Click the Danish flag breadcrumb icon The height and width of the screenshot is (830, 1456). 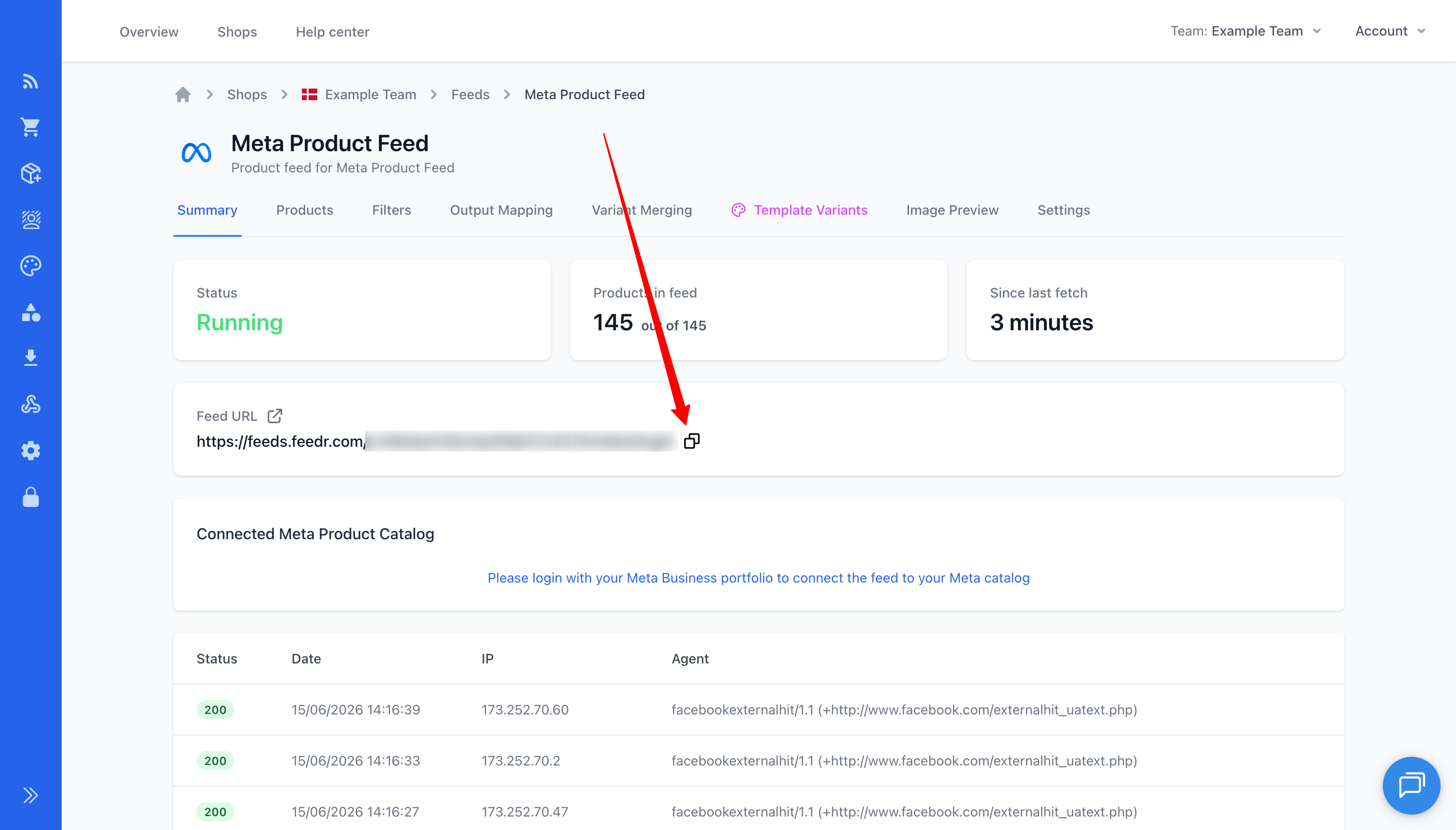pos(309,94)
